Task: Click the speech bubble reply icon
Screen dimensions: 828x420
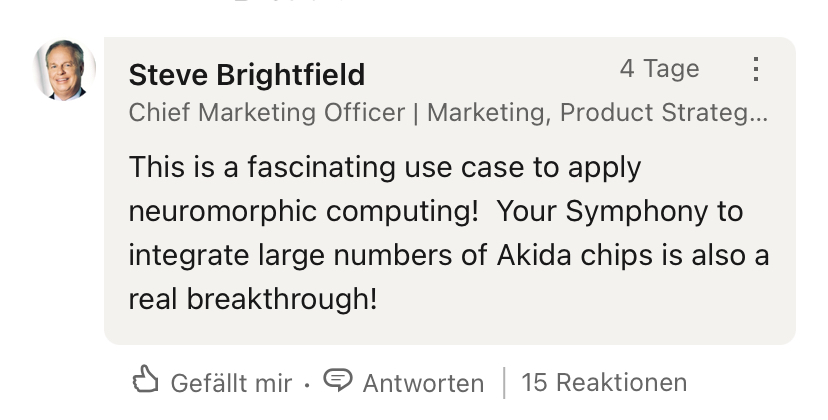Action: (x=340, y=381)
